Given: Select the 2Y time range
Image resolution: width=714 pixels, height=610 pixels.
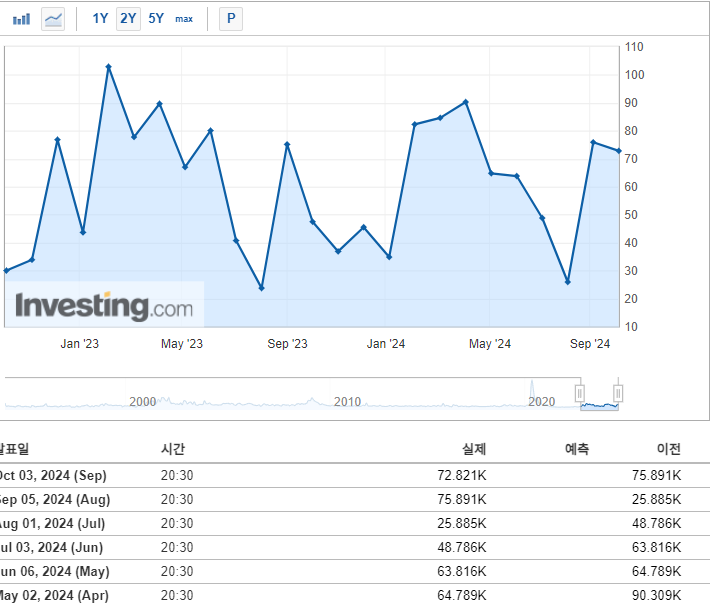Looking at the screenshot, I should click(x=128, y=19).
